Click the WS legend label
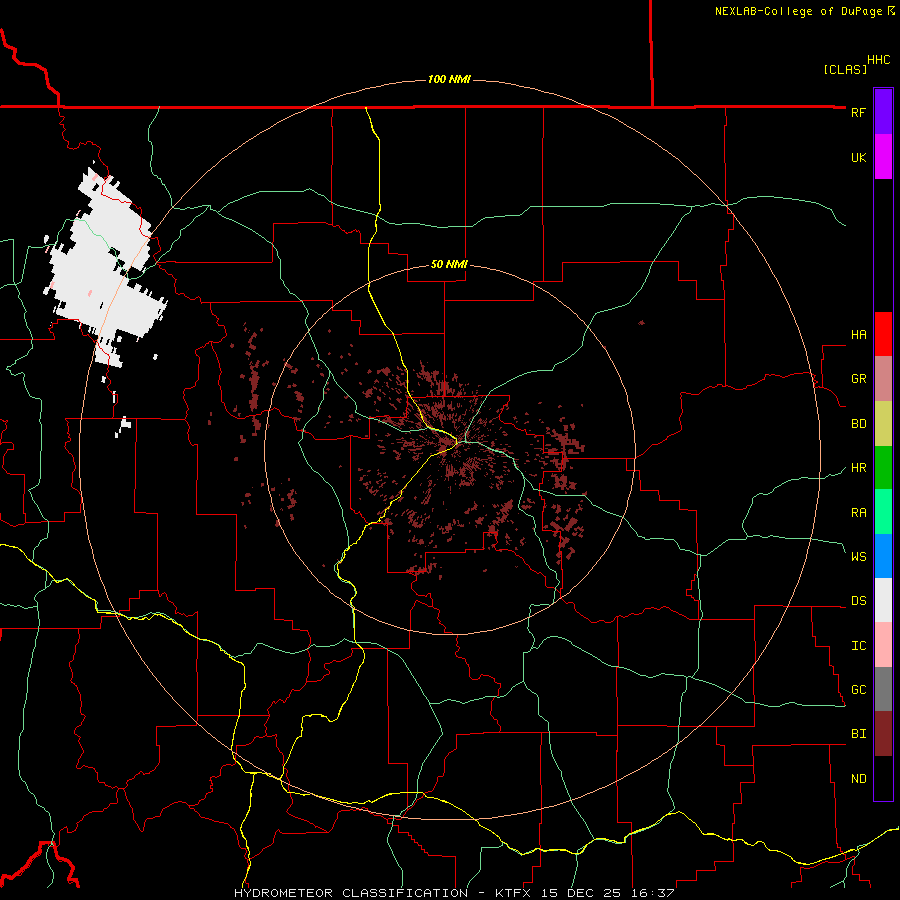Image resolution: width=900 pixels, height=900 pixels. click(858, 556)
